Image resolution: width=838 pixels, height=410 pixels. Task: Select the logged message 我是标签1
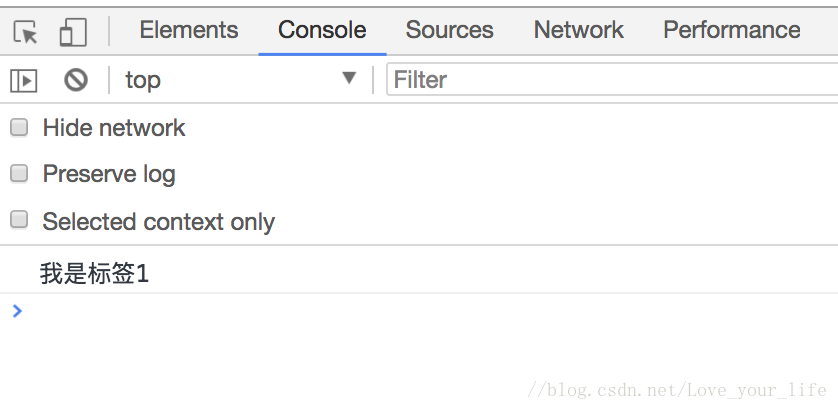point(95,274)
